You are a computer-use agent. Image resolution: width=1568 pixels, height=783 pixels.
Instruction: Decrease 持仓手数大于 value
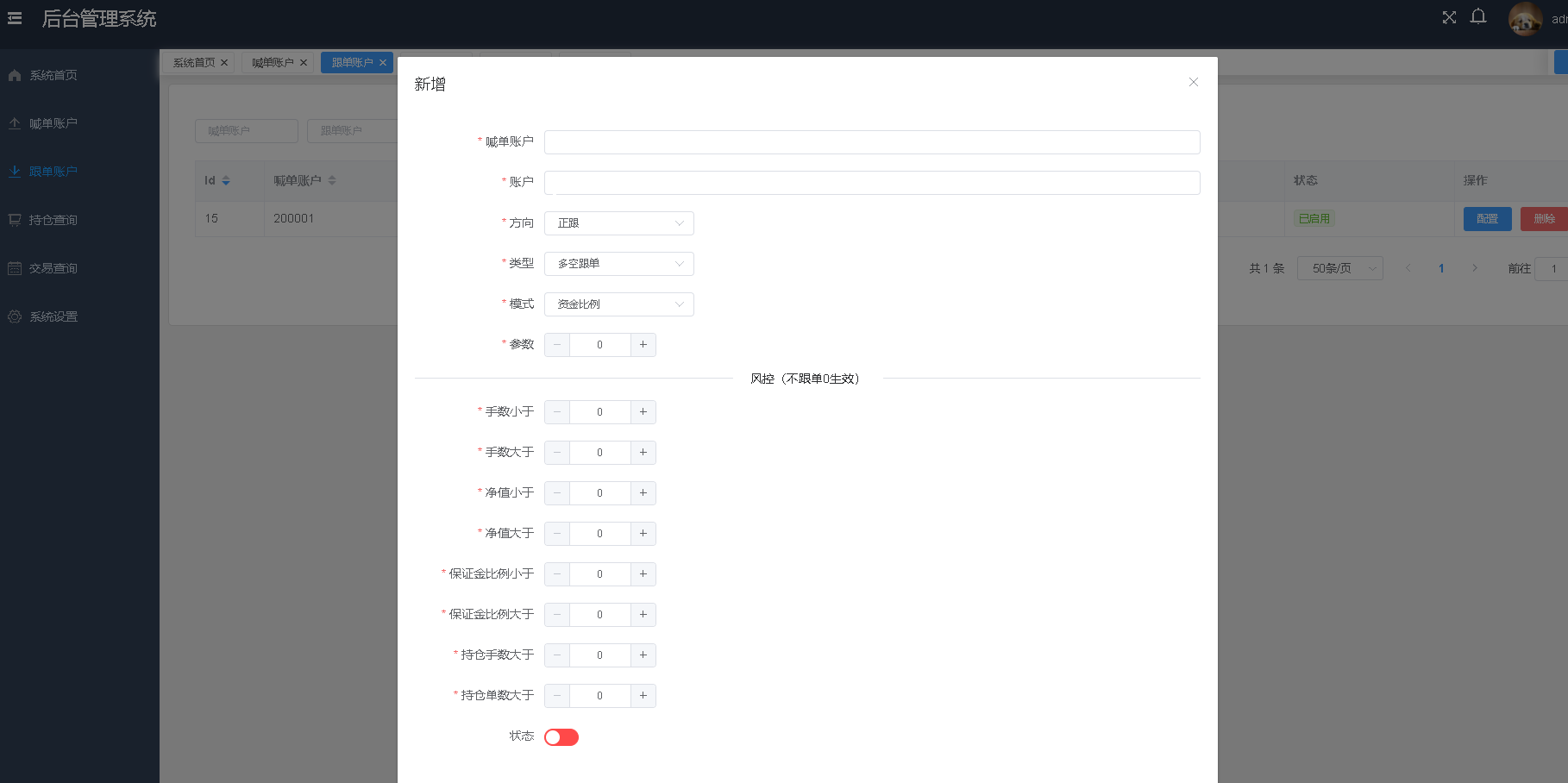coord(557,655)
